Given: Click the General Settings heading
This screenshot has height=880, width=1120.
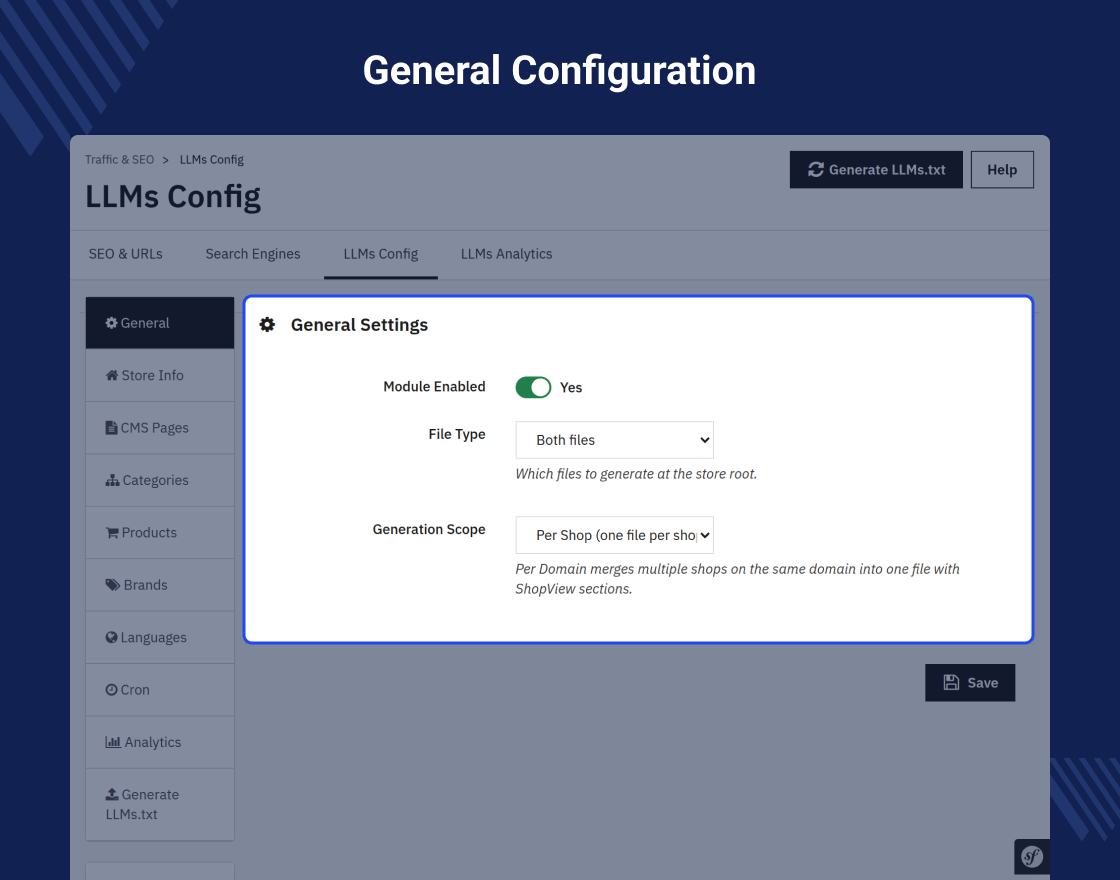Looking at the screenshot, I should point(359,325).
